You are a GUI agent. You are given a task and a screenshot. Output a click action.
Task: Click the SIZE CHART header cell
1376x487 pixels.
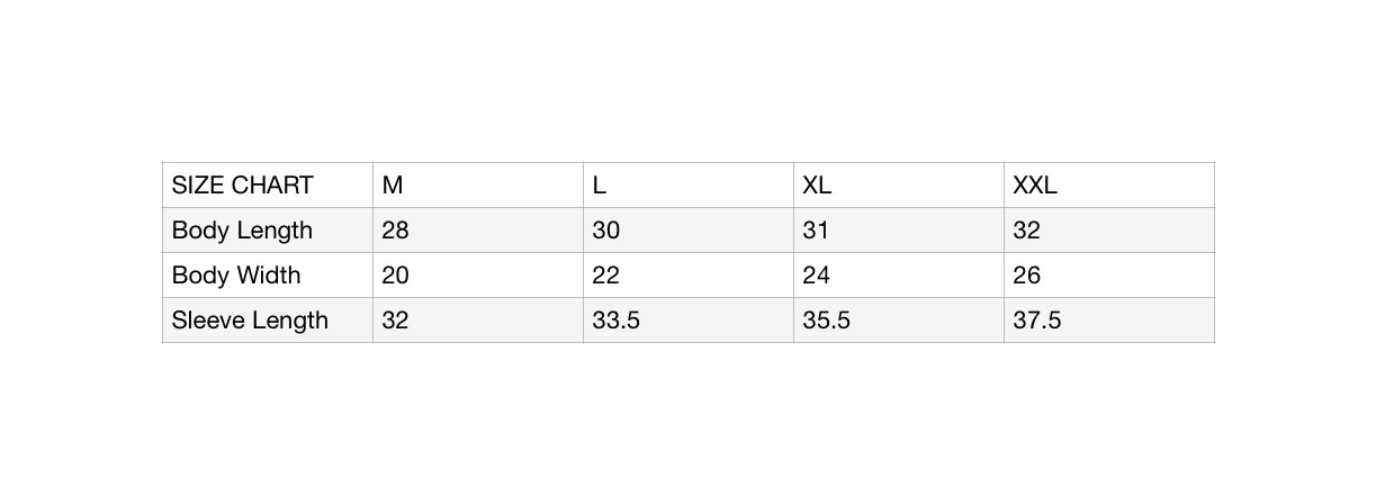[242, 185]
